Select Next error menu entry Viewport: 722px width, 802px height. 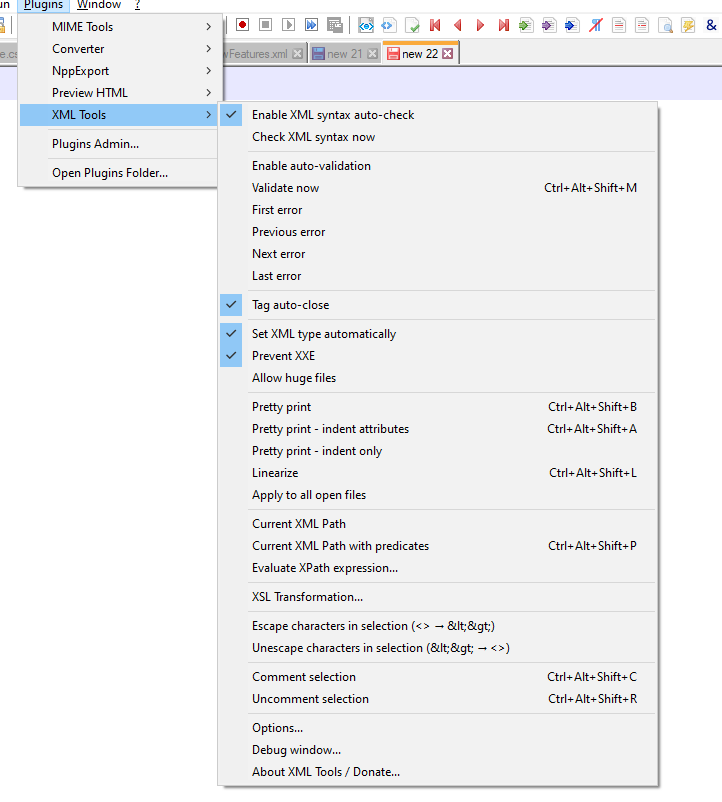437,254
